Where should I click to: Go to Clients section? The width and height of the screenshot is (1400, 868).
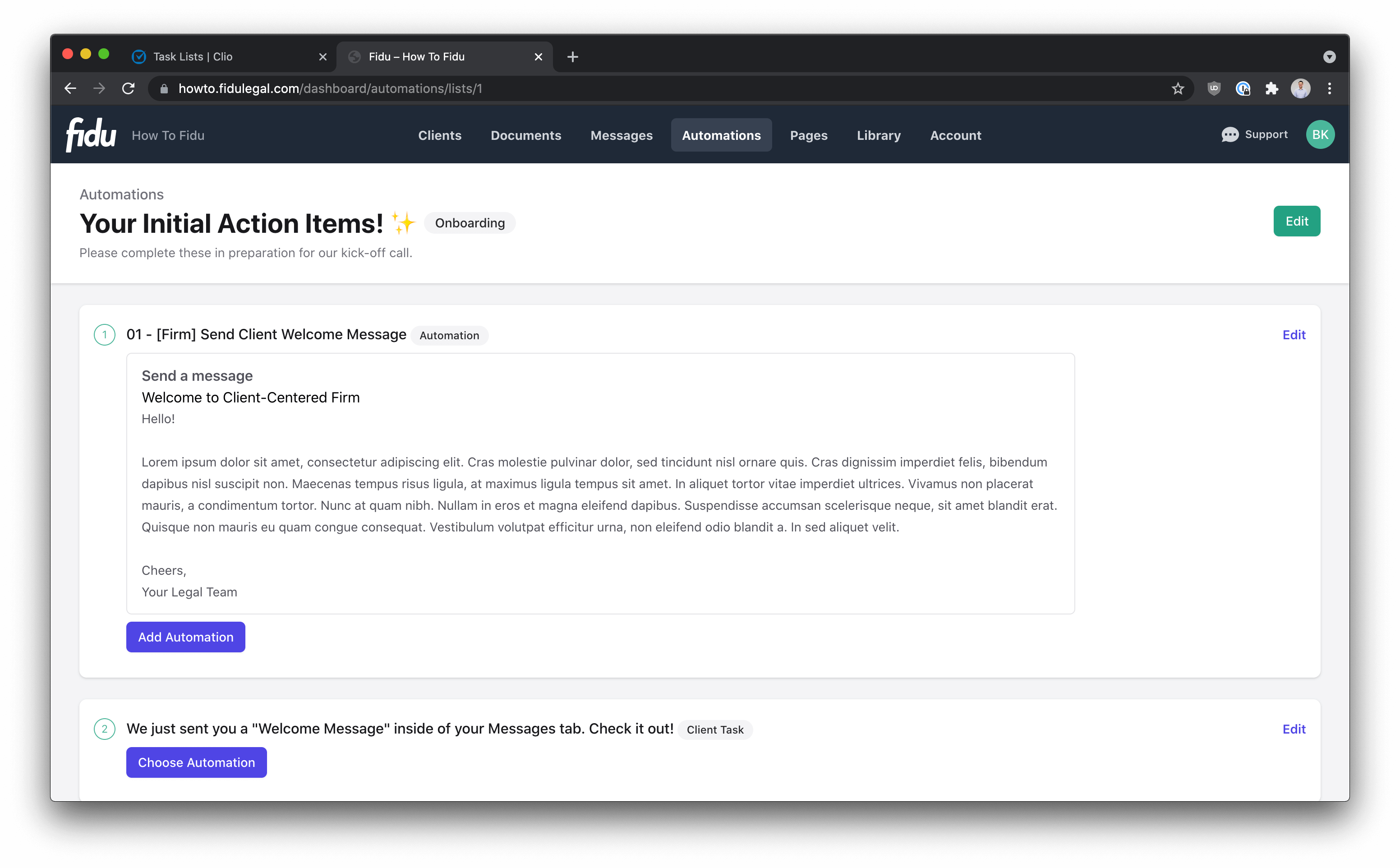click(x=439, y=135)
